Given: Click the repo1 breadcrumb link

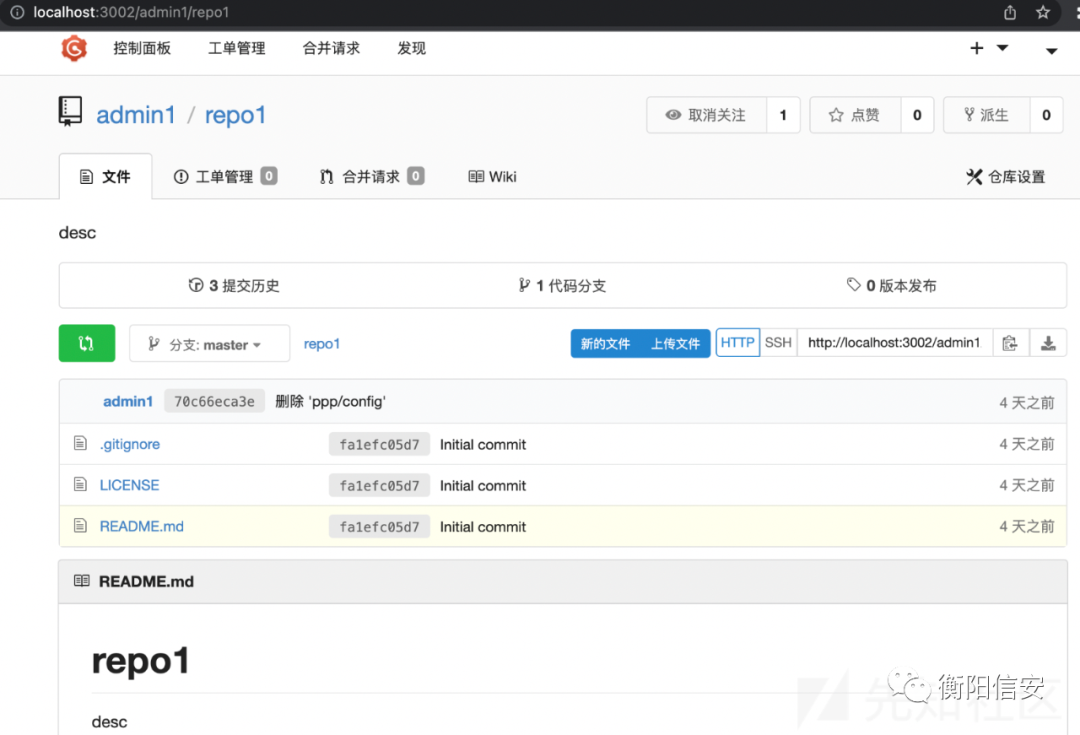Looking at the screenshot, I should pos(322,344).
